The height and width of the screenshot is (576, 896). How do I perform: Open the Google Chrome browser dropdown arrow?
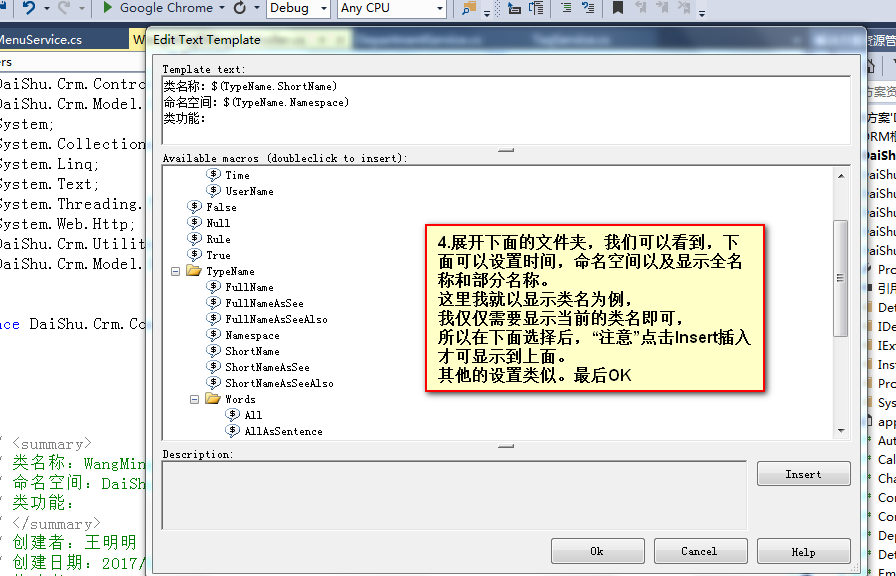(x=222, y=10)
